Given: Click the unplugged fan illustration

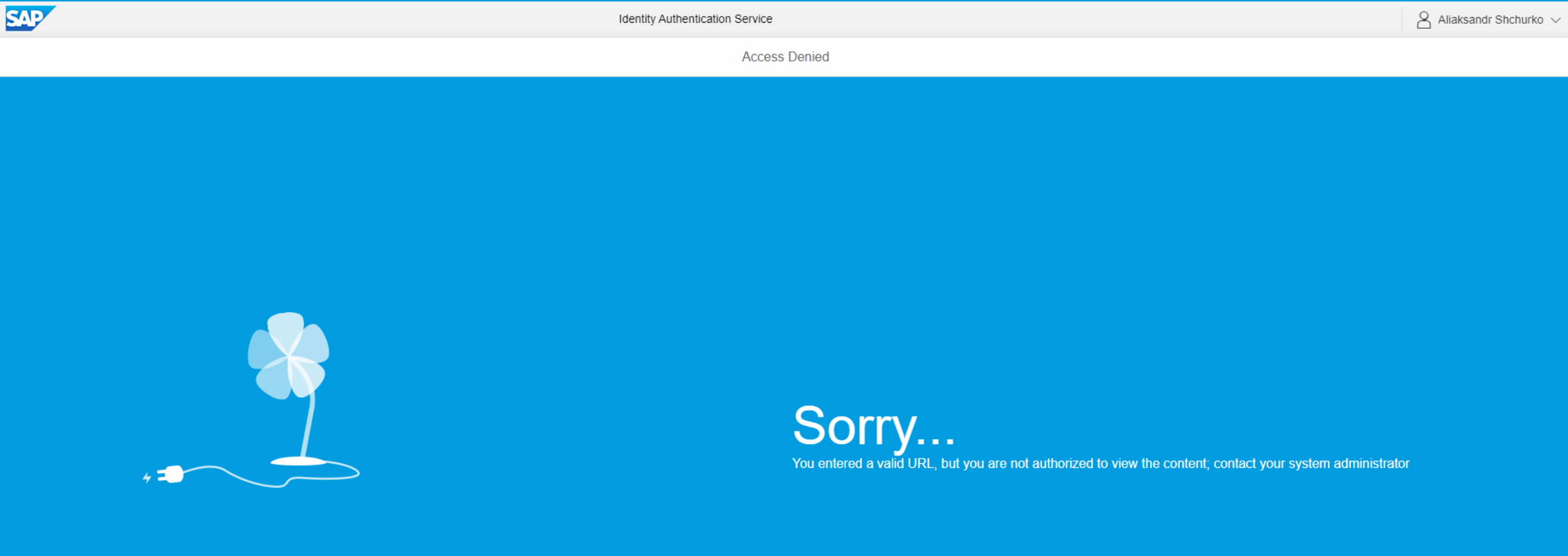Looking at the screenshot, I should point(251,400).
